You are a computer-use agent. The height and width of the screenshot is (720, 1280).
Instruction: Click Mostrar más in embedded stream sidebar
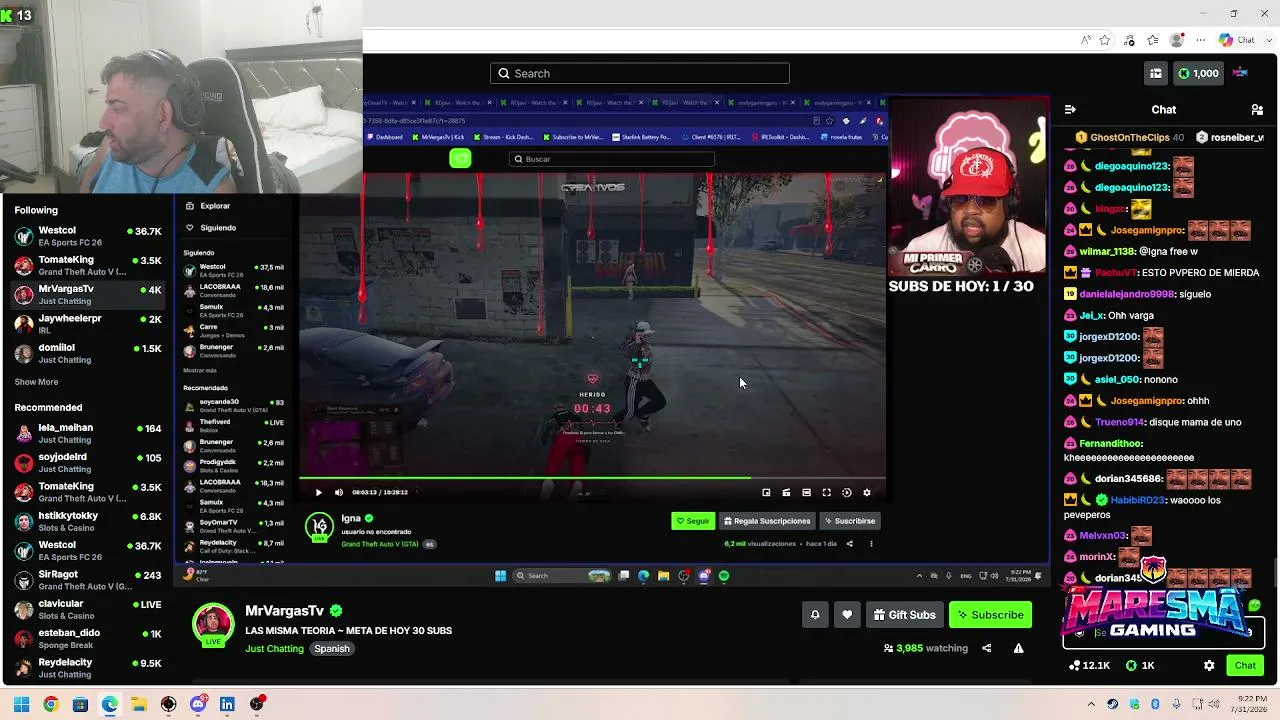(x=200, y=370)
